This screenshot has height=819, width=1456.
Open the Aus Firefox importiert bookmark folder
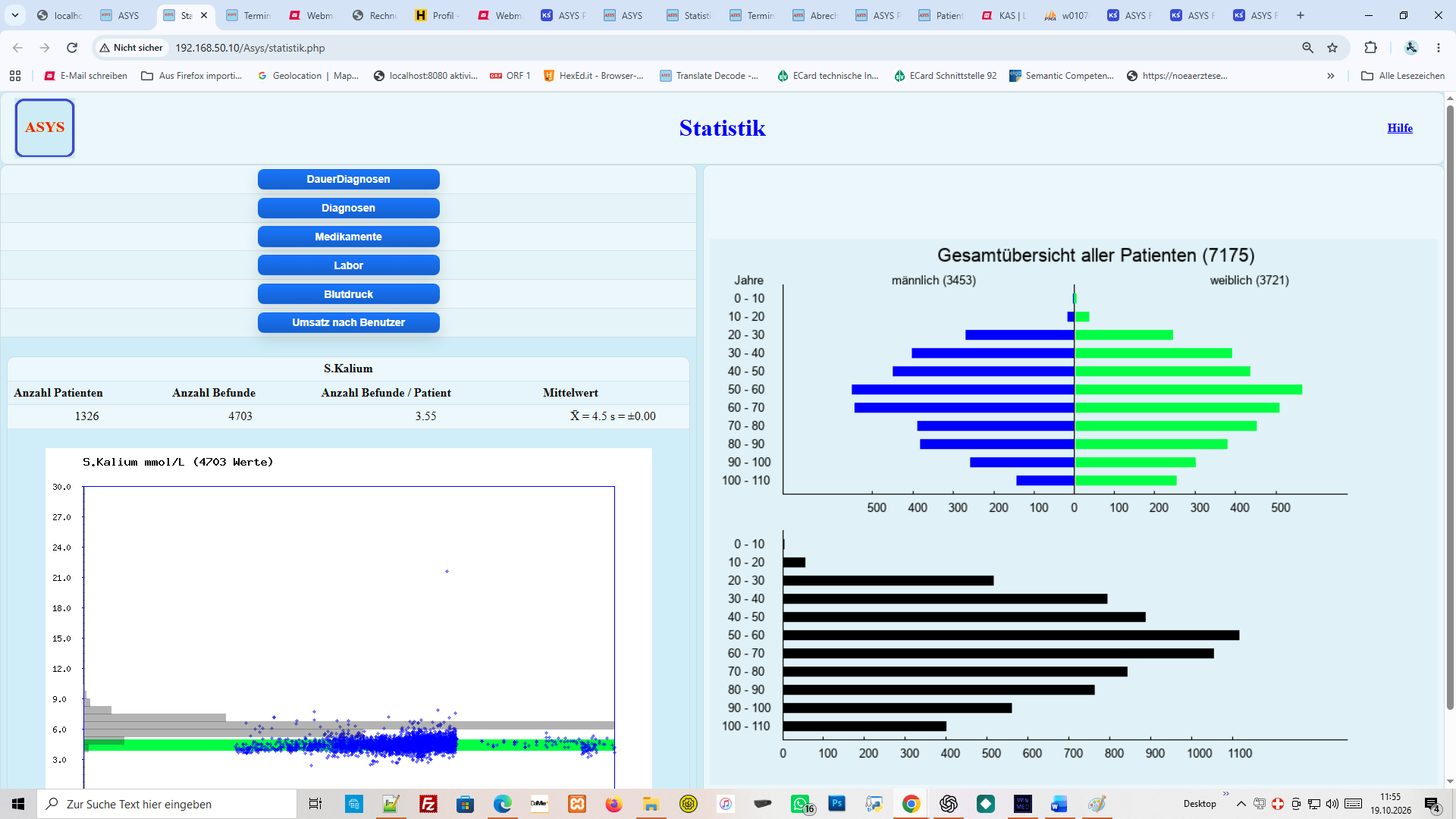click(192, 76)
